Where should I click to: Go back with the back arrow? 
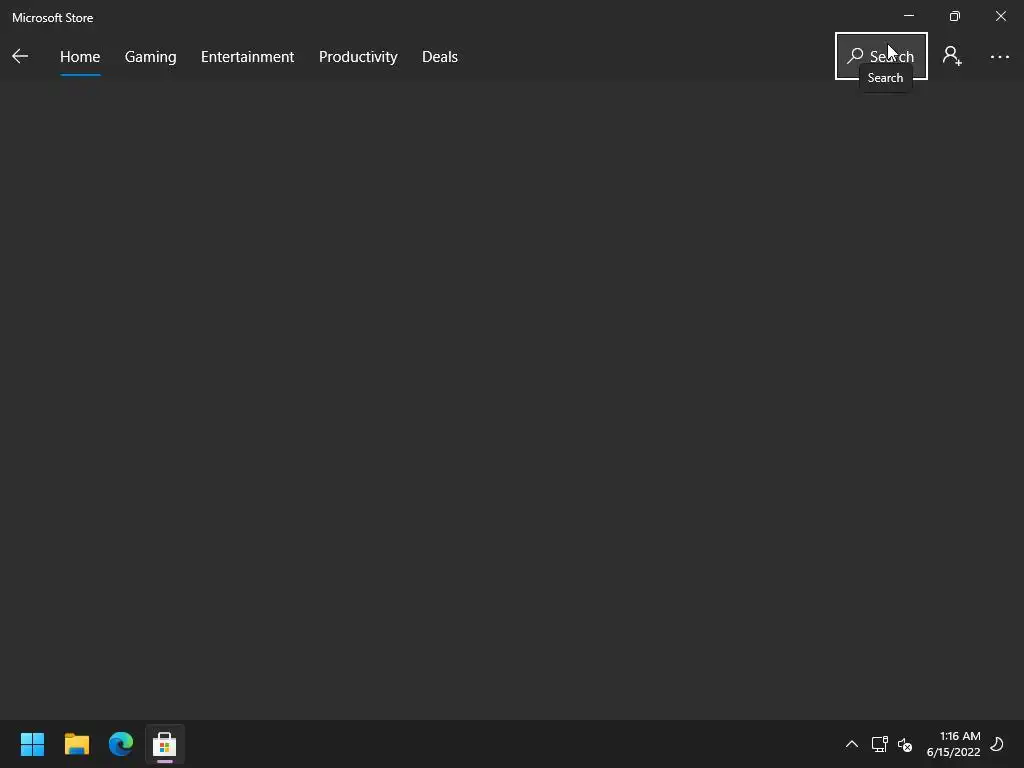[x=20, y=56]
